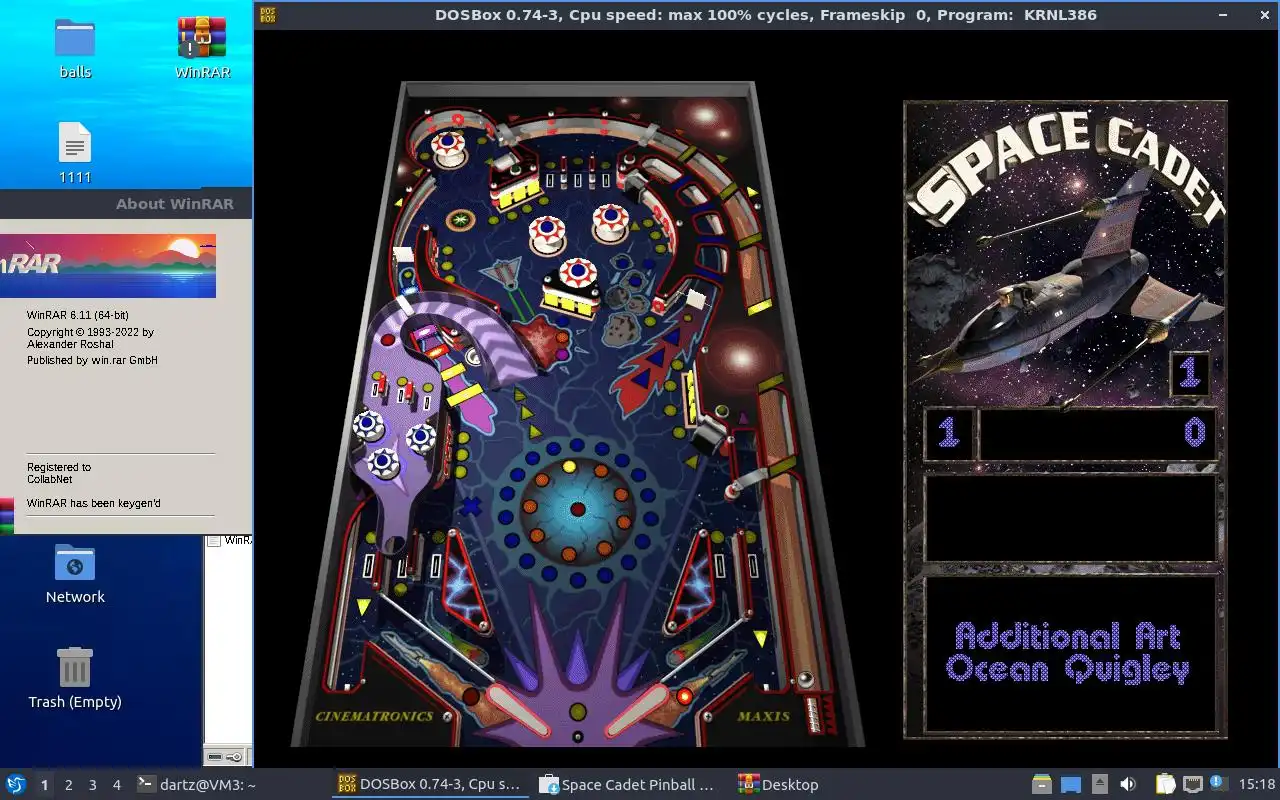Open the notification alert tray icon
1280x800 pixels.
click(x=1219, y=784)
